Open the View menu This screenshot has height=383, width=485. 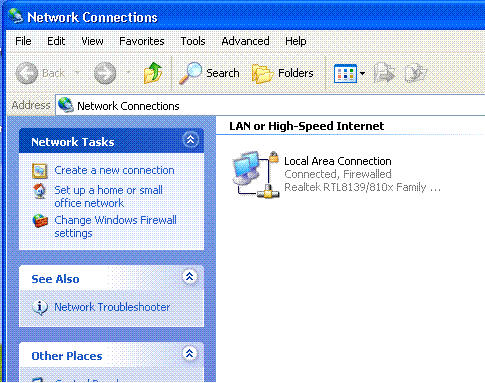pyautogui.click(x=92, y=41)
